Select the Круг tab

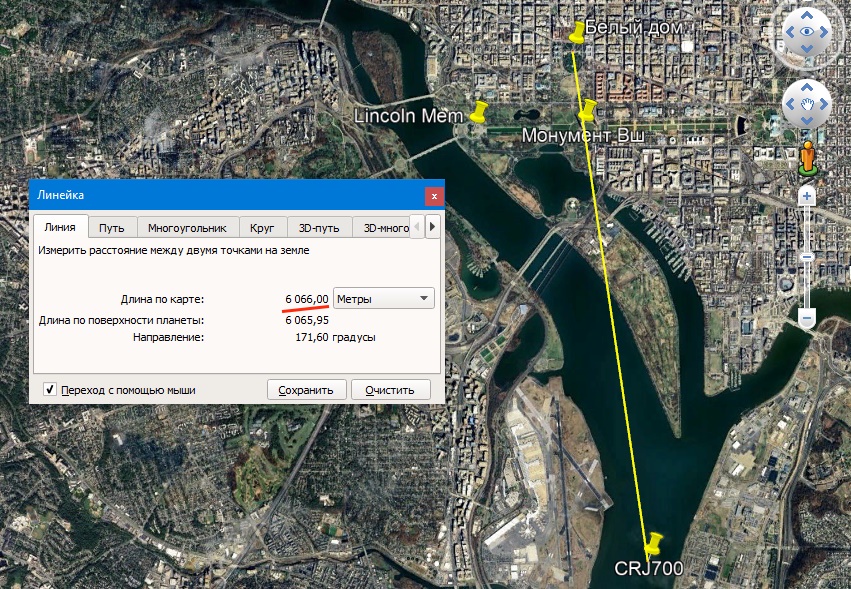(x=262, y=228)
